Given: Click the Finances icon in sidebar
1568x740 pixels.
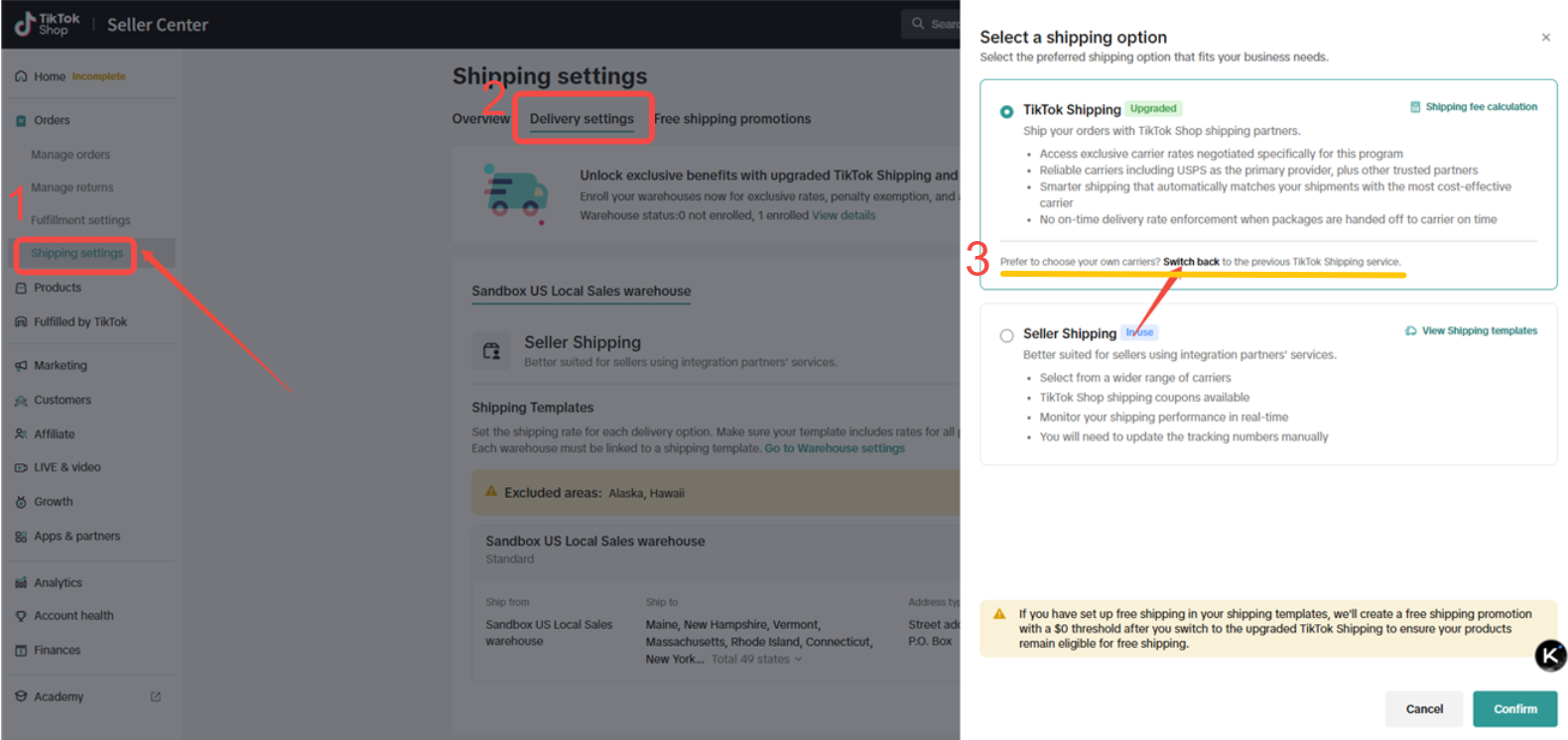Looking at the screenshot, I should (x=21, y=651).
